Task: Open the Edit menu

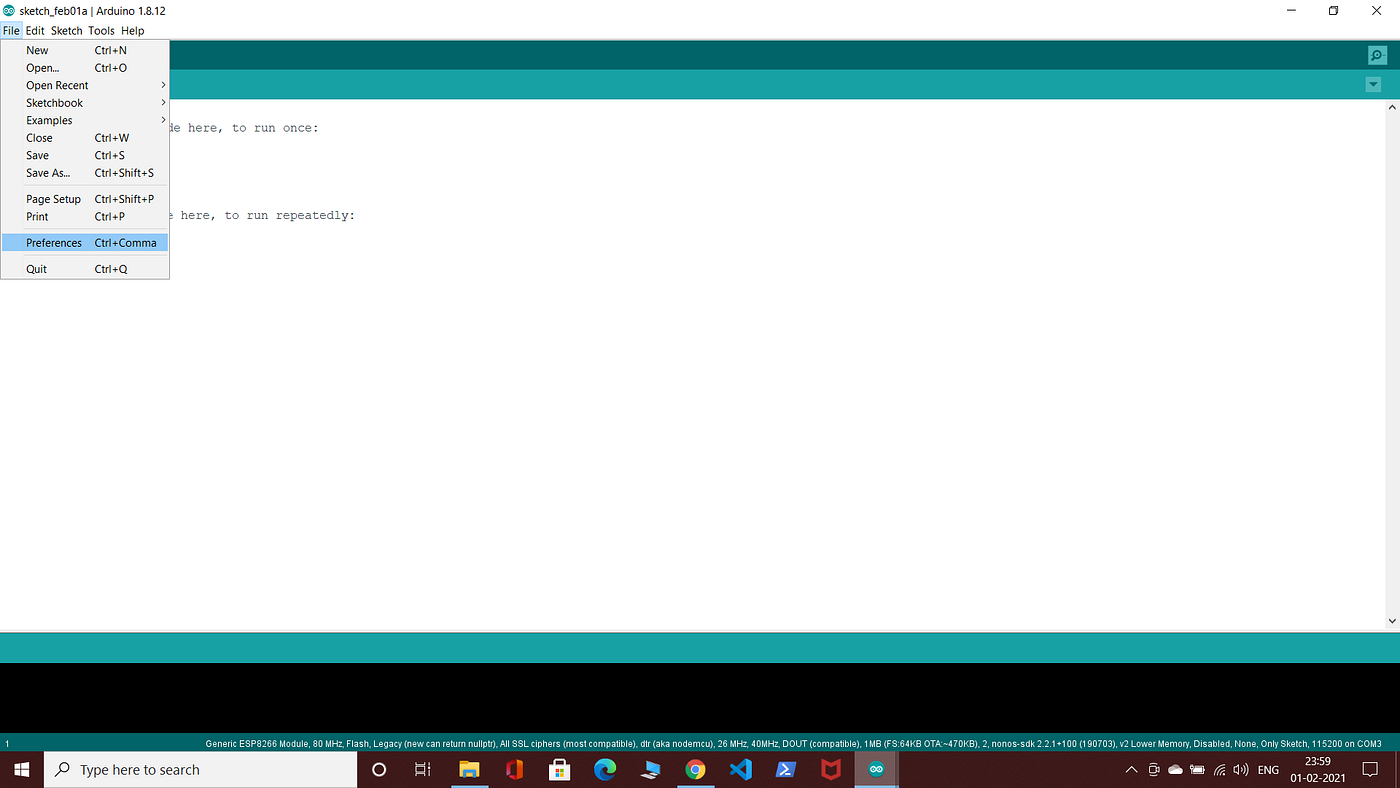Action: [x=35, y=31]
